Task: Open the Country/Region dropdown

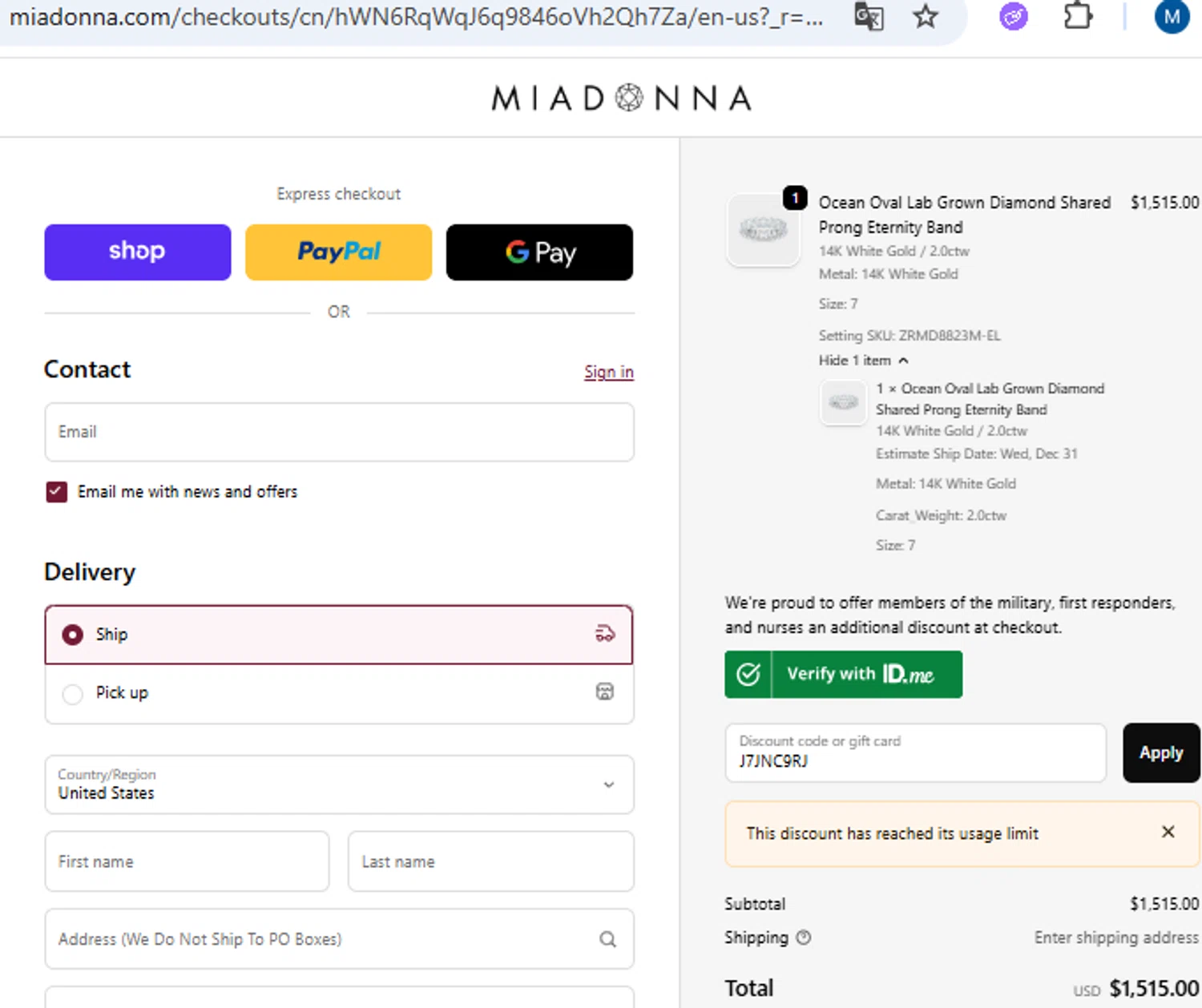Action: pos(340,784)
